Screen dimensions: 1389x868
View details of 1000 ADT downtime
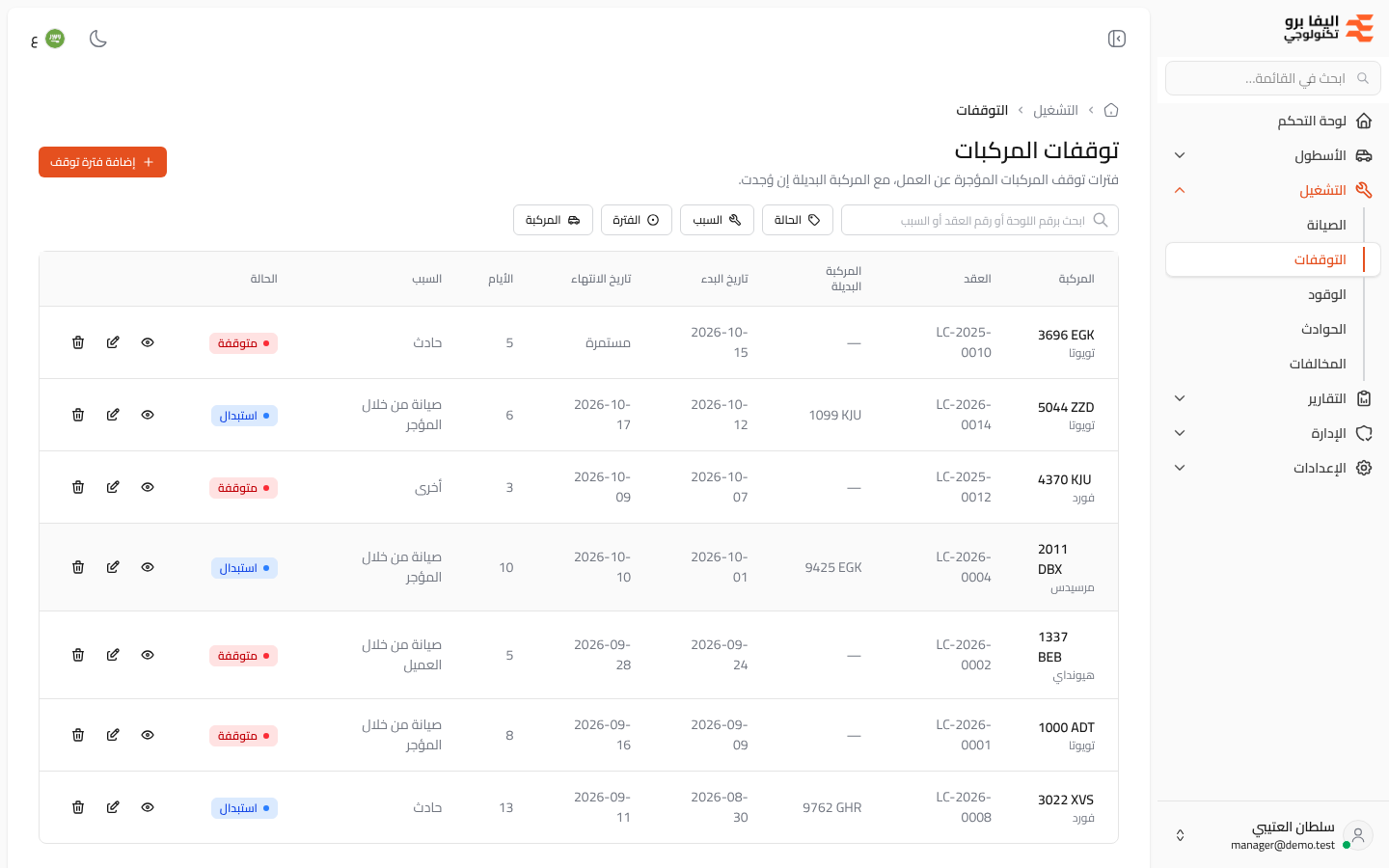point(148,735)
